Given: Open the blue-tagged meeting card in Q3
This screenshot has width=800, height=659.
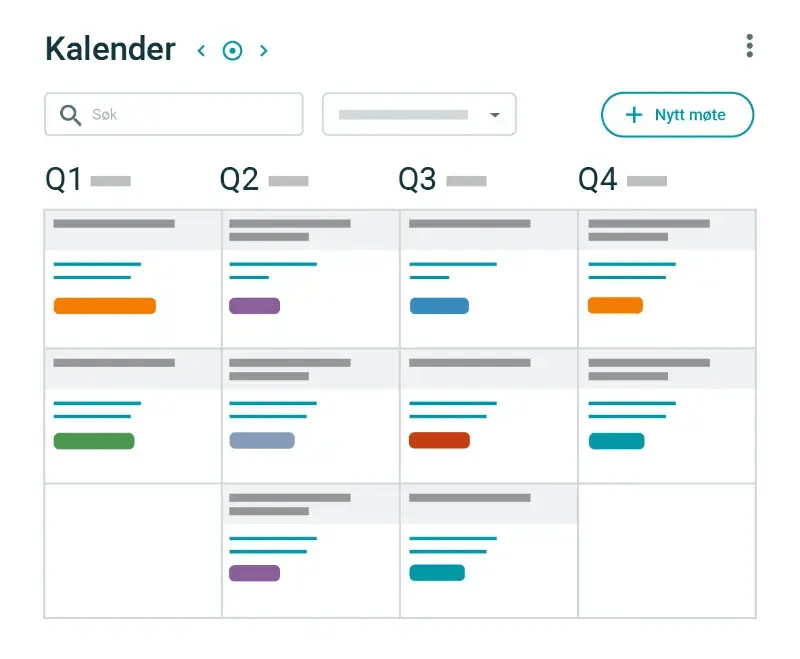Looking at the screenshot, I should coord(489,279).
